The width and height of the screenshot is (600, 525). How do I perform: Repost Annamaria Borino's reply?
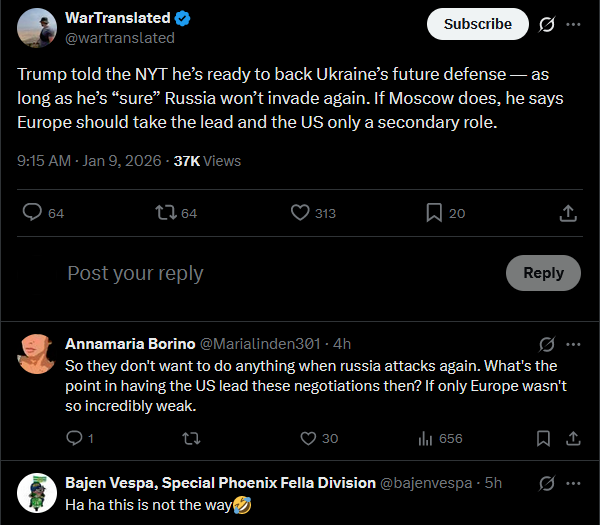pos(189,438)
